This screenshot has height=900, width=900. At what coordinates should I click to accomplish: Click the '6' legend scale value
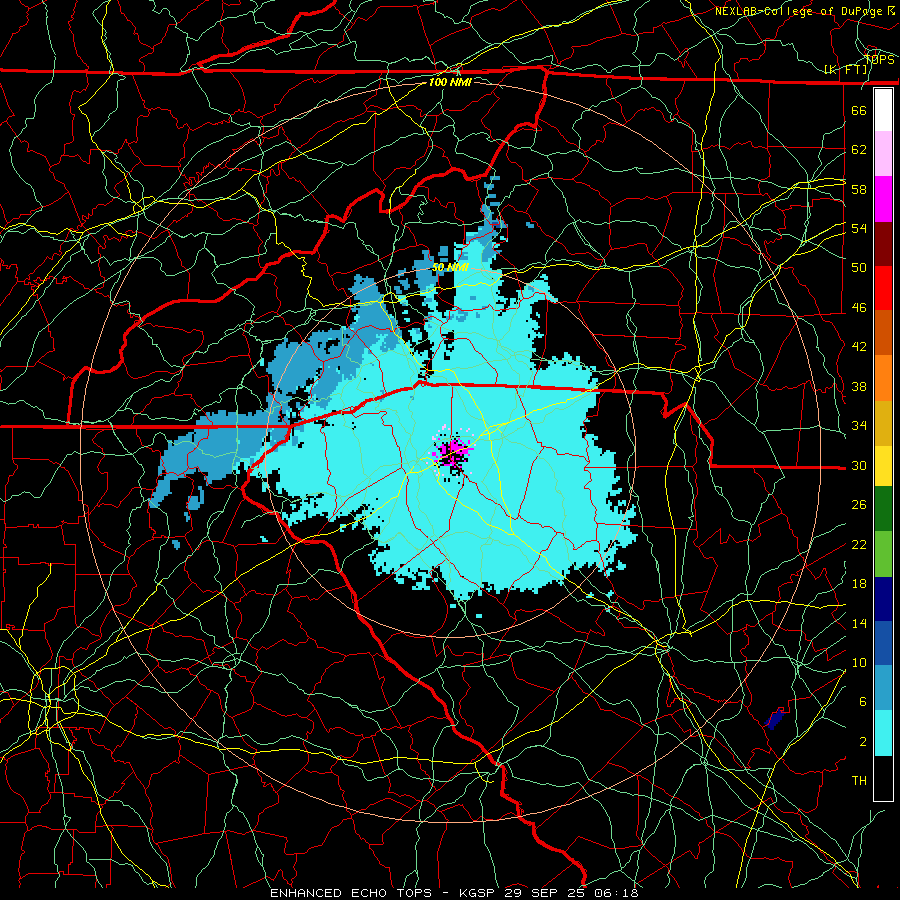[x=863, y=703]
